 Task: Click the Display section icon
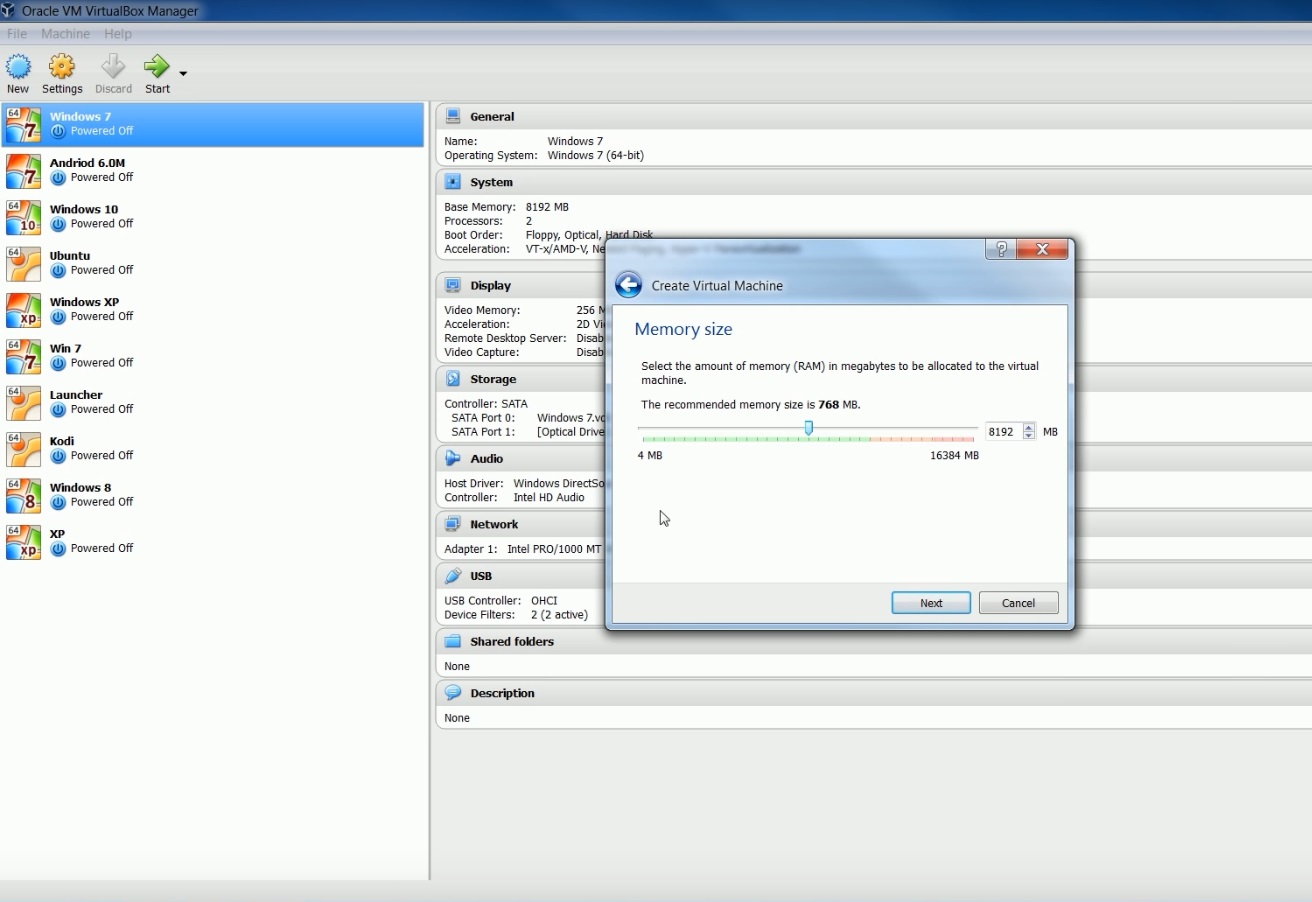click(453, 285)
